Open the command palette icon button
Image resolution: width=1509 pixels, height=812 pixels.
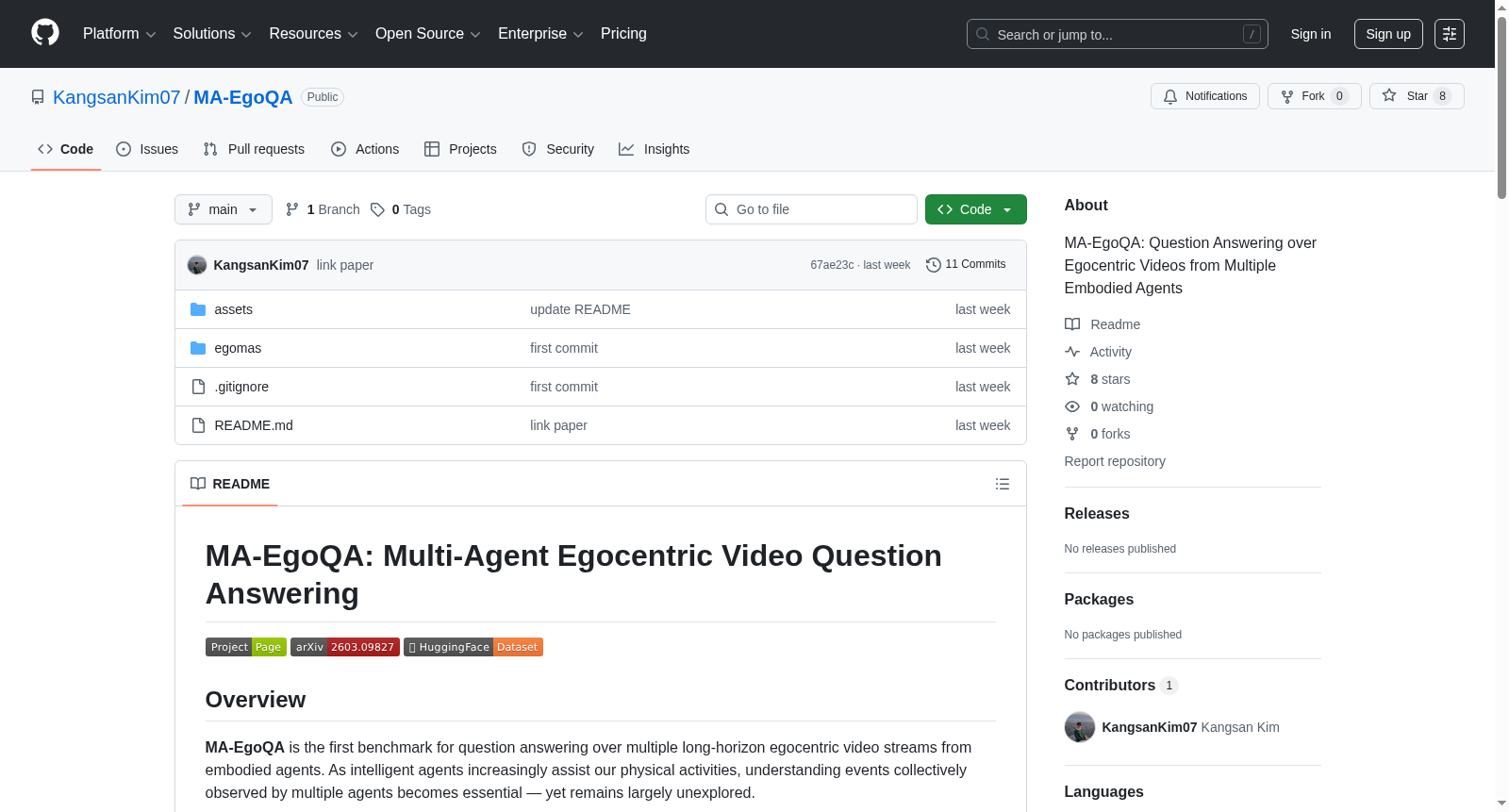(x=1449, y=34)
